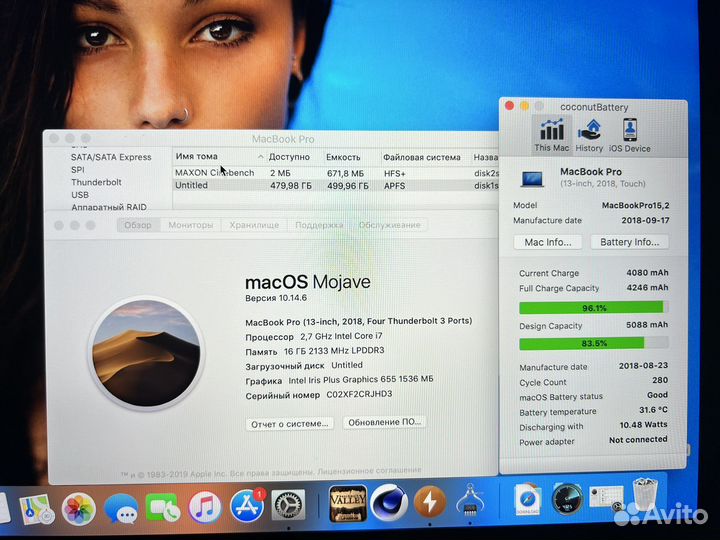720x540 pixels.
Task: Open Mac Info in coconutBattery
Action: [x=548, y=242]
